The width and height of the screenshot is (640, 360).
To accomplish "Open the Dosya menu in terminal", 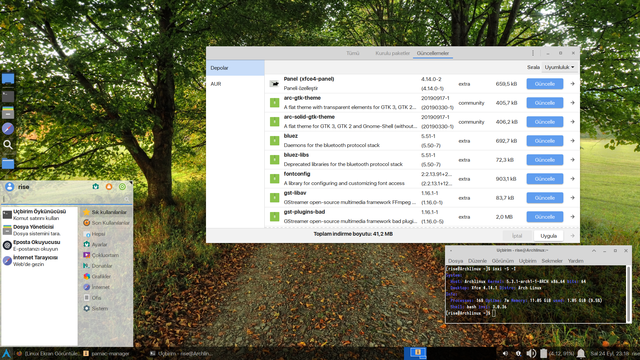I will [456, 261].
